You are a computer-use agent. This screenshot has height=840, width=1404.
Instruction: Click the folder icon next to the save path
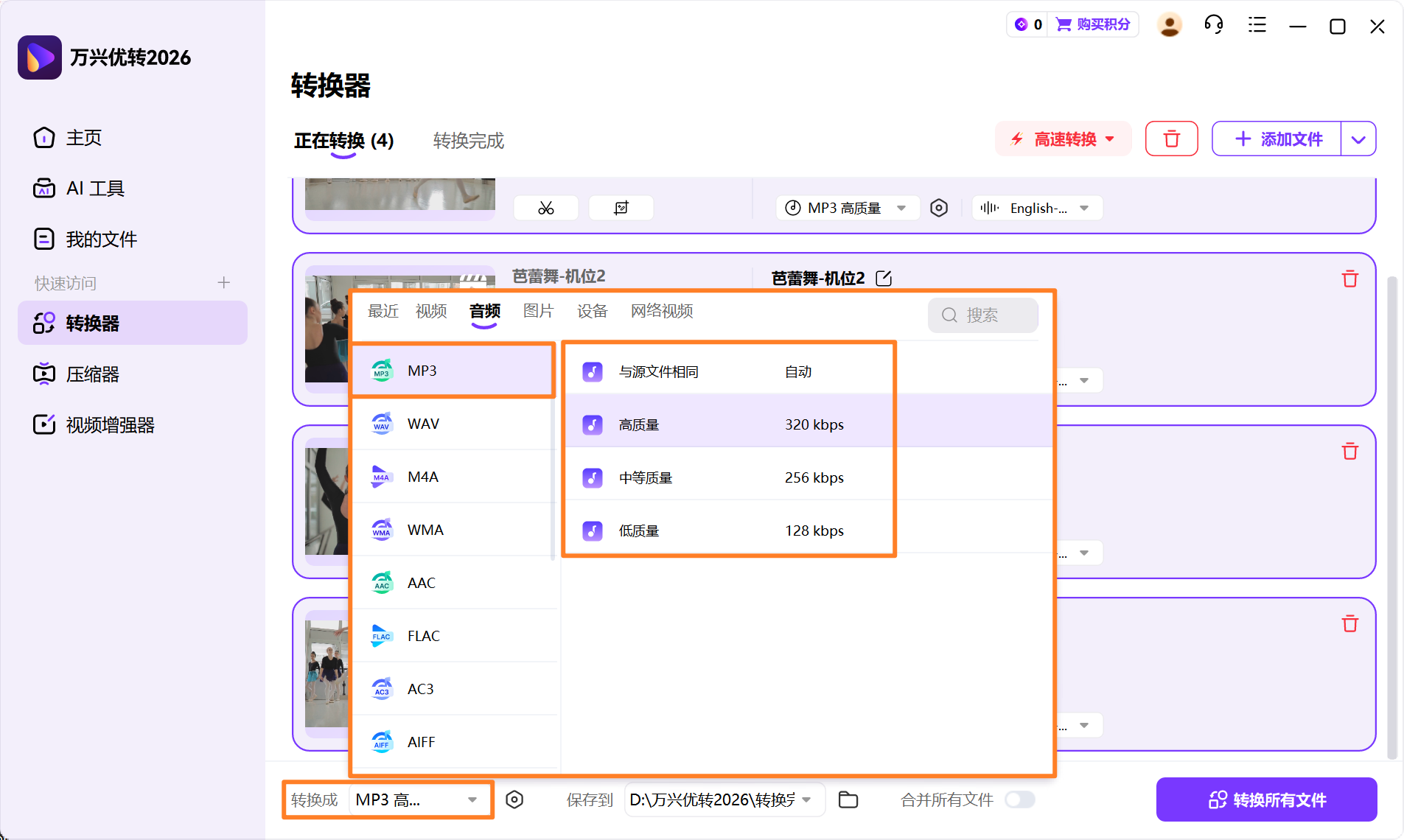click(x=848, y=799)
